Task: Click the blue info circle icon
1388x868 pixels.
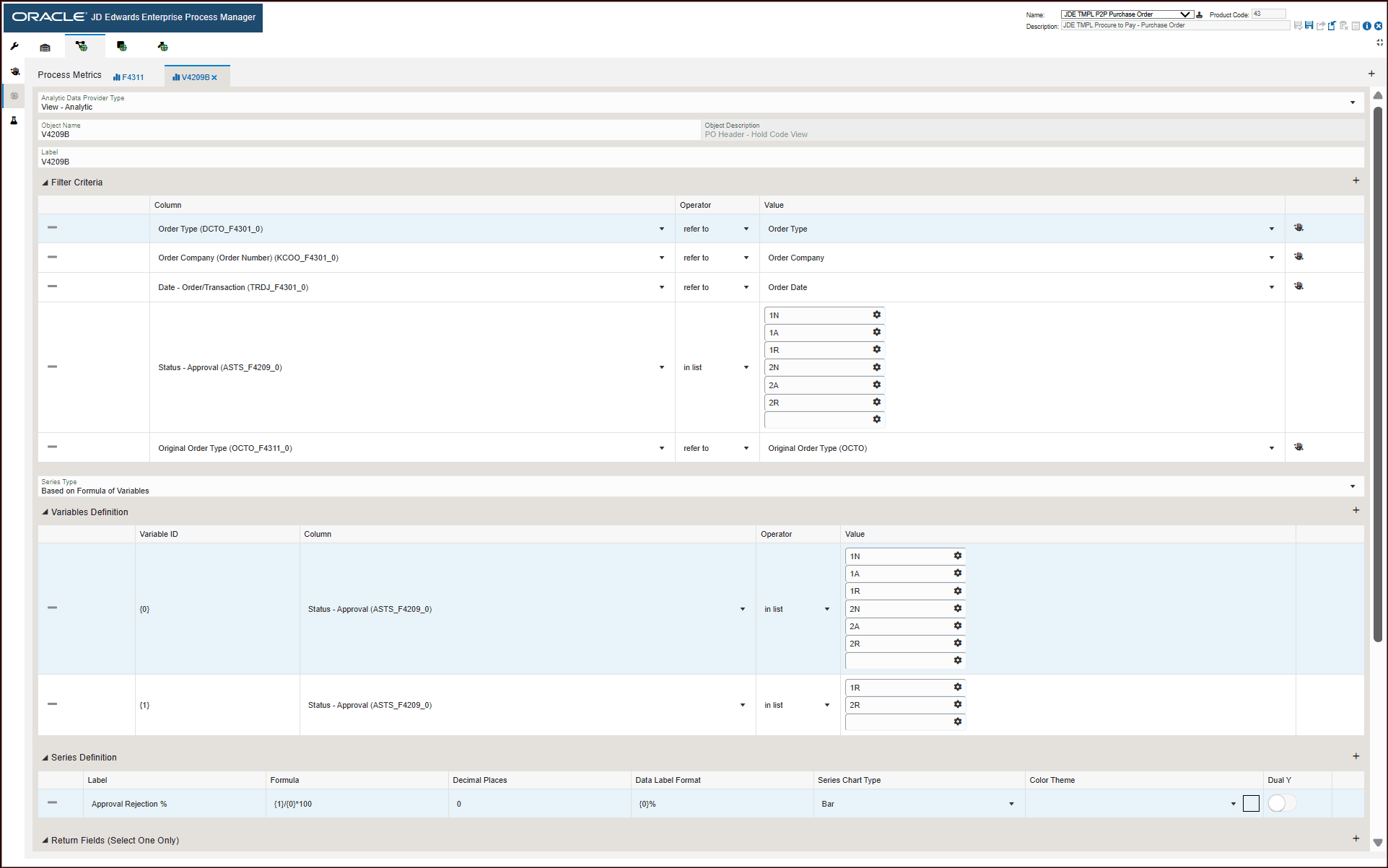Action: pyautogui.click(x=1367, y=26)
